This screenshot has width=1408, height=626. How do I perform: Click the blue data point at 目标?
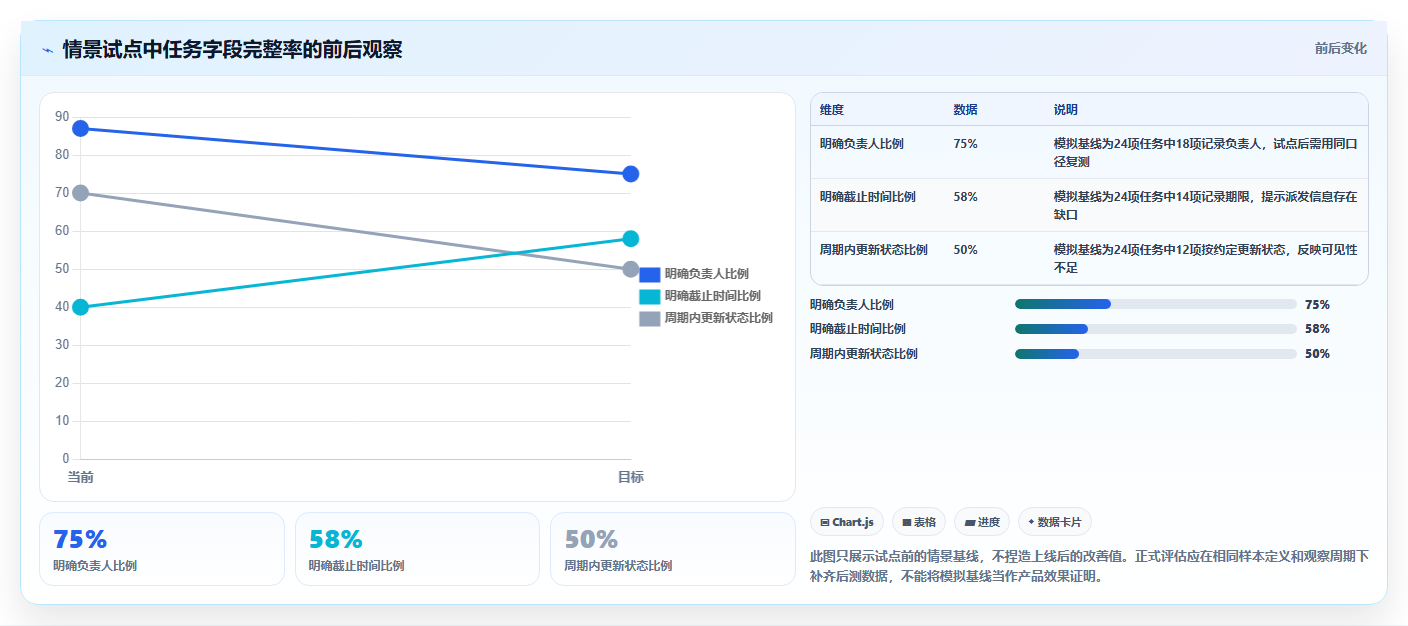[x=630, y=174]
